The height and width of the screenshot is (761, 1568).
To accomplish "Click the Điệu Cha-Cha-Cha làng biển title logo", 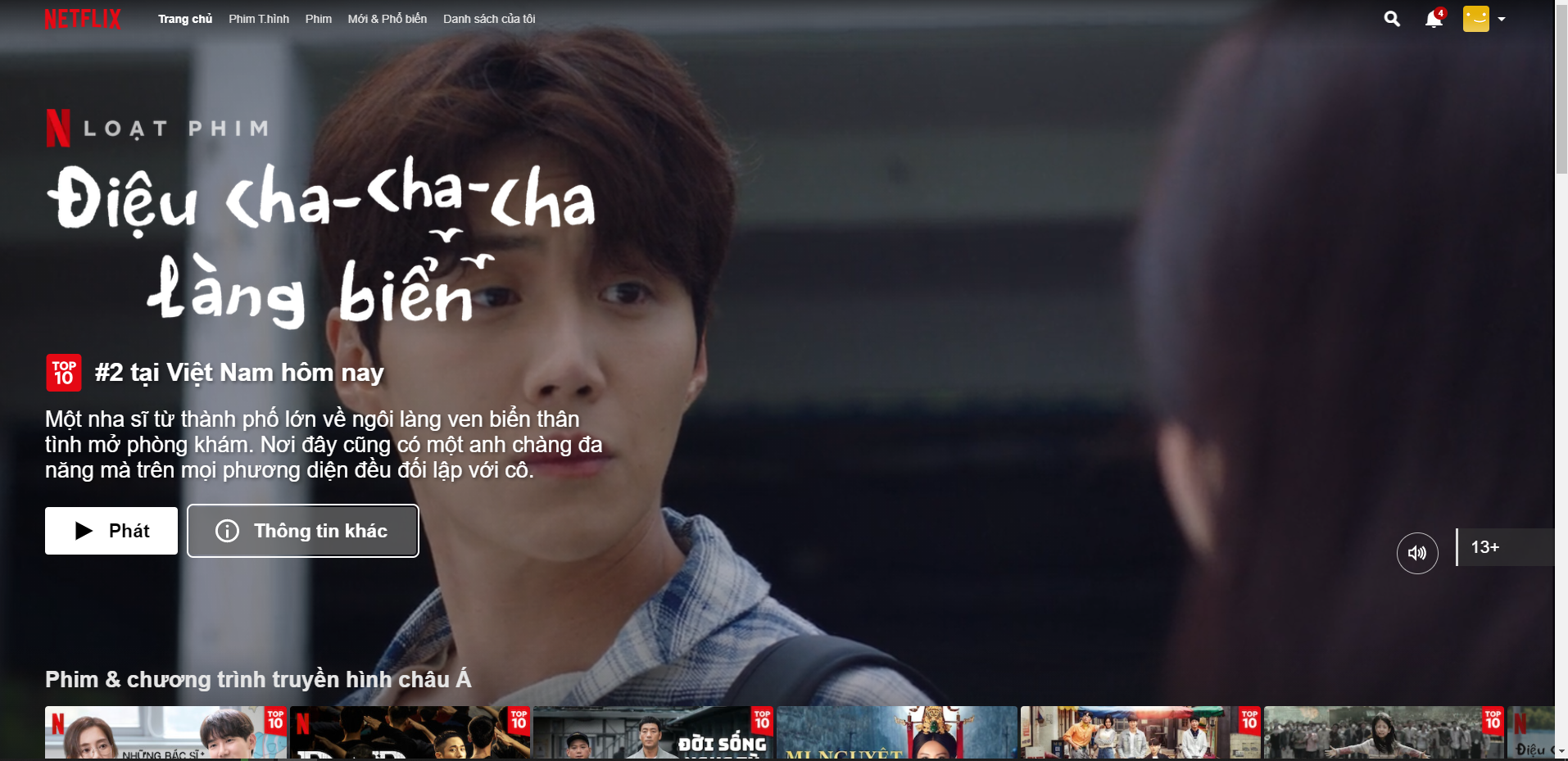I will click(321, 243).
